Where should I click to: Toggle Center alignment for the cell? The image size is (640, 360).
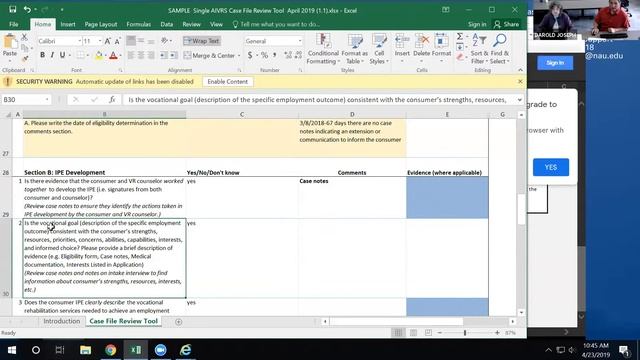[x=141, y=55]
